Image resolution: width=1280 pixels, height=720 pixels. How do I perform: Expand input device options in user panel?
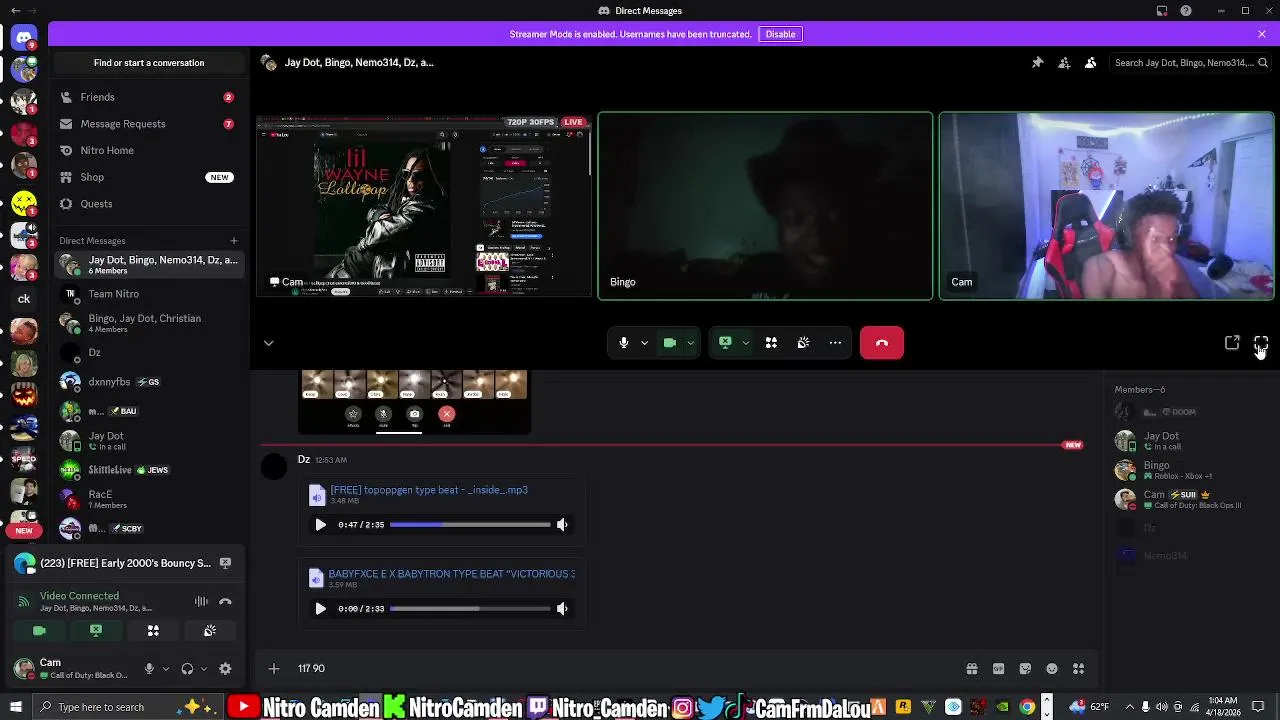[166, 669]
